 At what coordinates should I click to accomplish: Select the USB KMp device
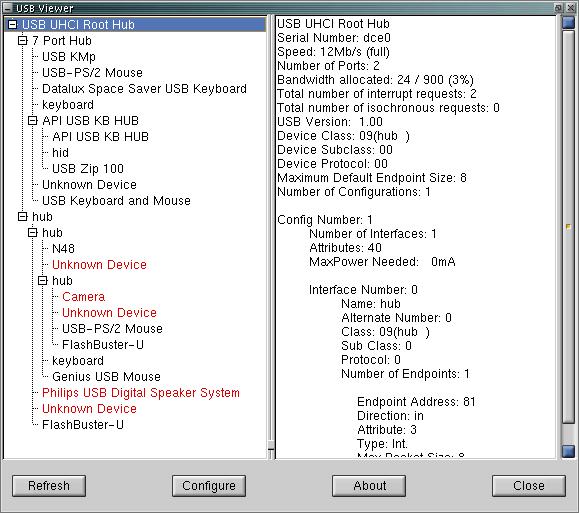tap(69, 57)
